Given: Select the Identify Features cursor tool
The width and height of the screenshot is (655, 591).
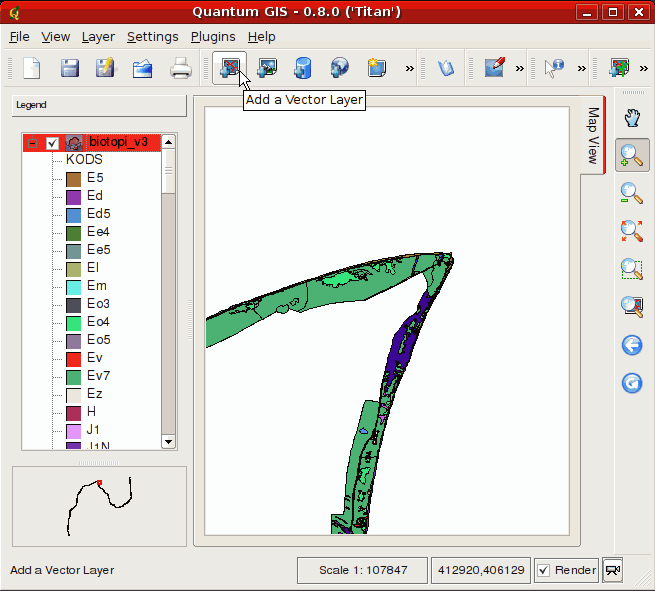Looking at the screenshot, I should 554,68.
